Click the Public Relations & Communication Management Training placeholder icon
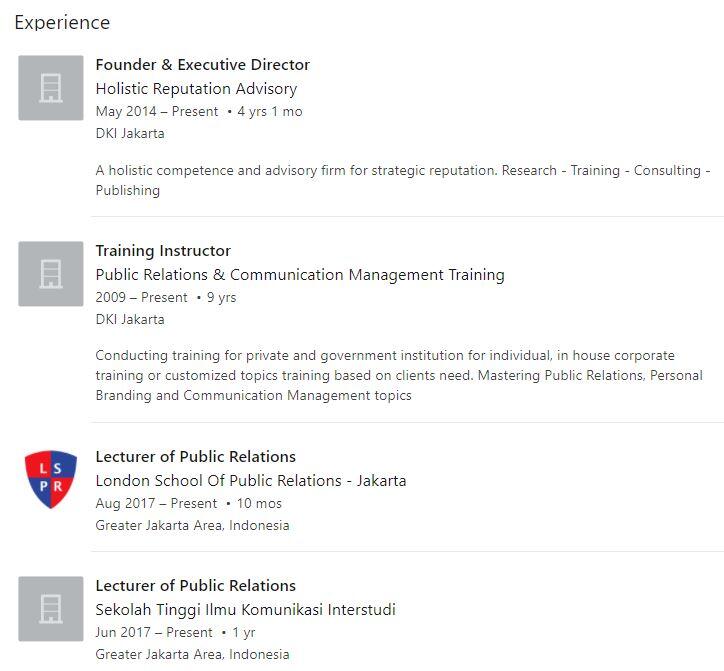The height and width of the screenshot is (671, 724). pyautogui.click(x=51, y=274)
